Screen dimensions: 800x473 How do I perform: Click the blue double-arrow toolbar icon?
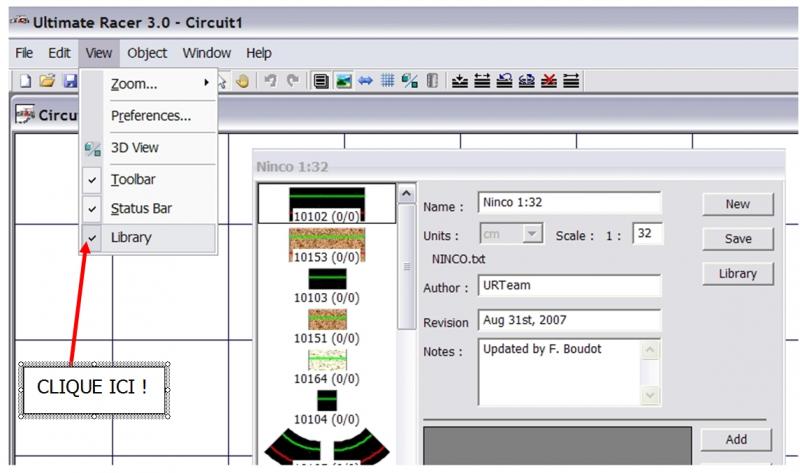click(366, 81)
